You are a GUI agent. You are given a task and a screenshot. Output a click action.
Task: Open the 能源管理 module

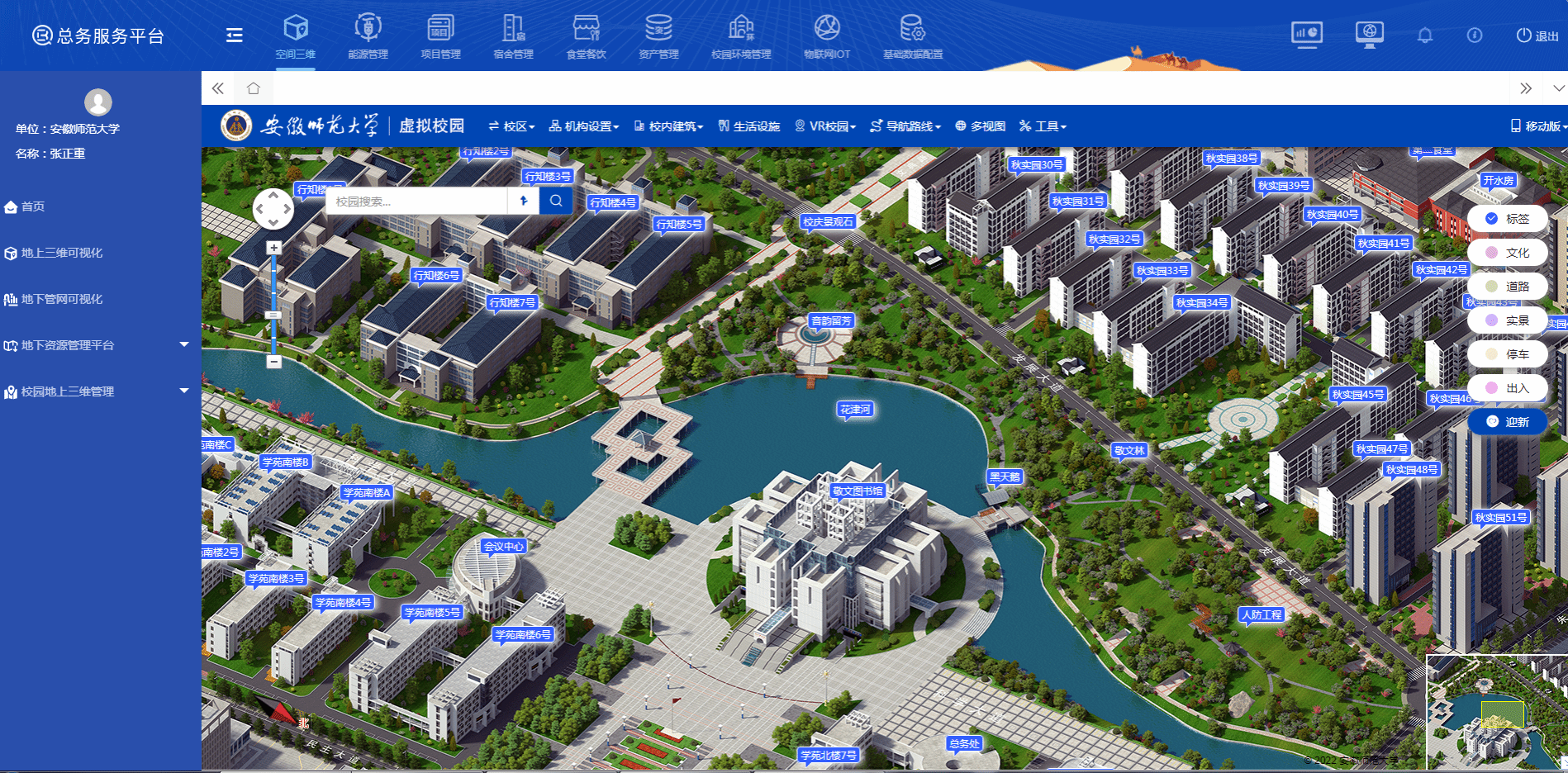click(x=368, y=37)
